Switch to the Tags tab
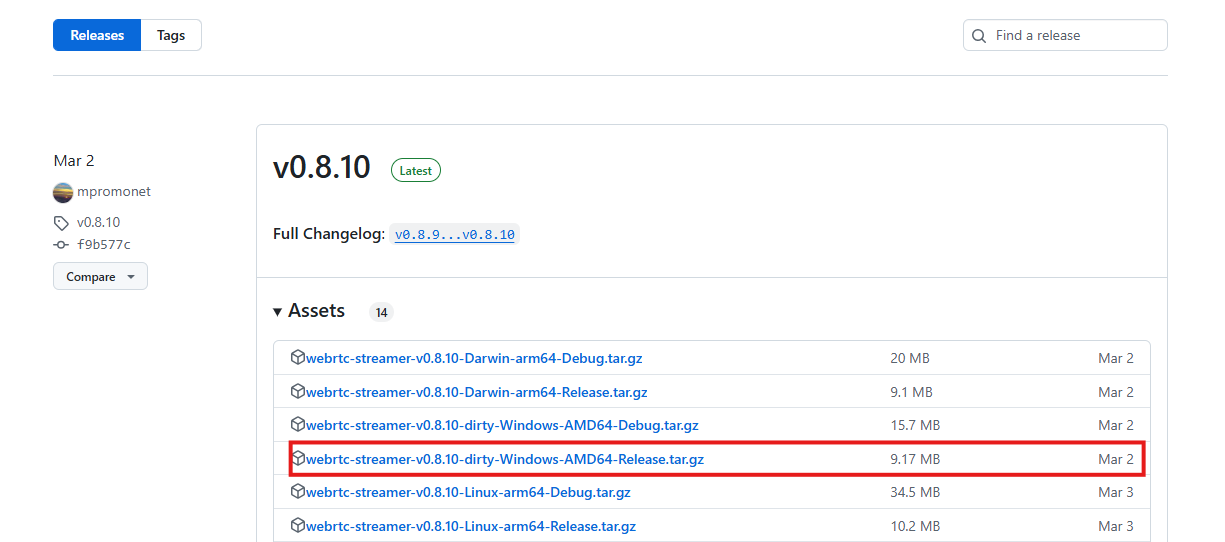1225x542 pixels. [171, 36]
